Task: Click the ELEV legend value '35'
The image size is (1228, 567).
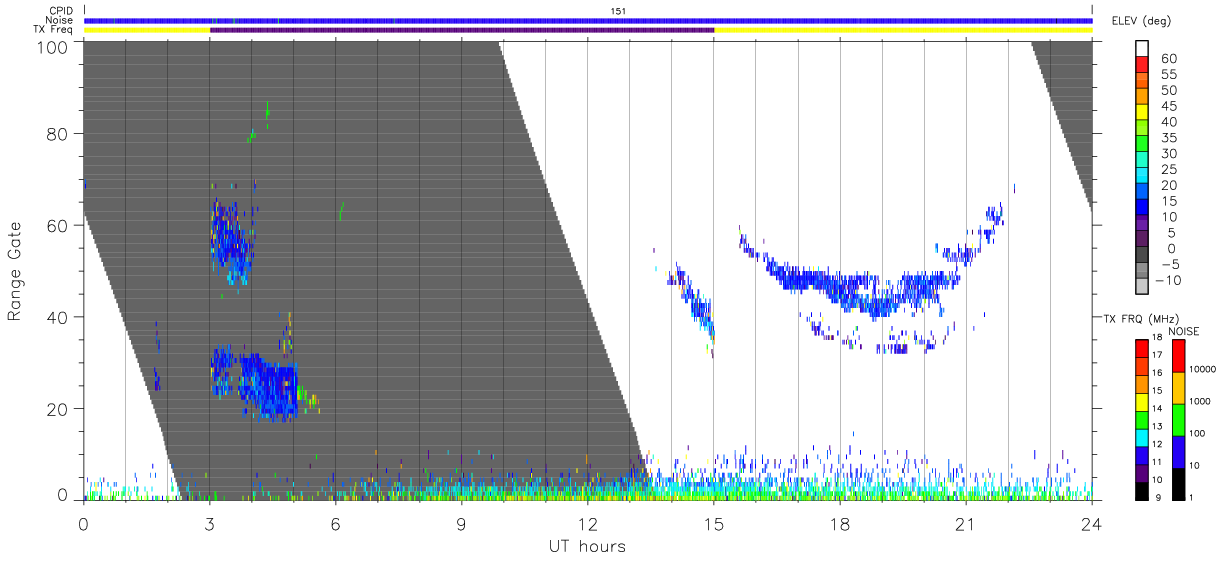Action: (1168, 138)
